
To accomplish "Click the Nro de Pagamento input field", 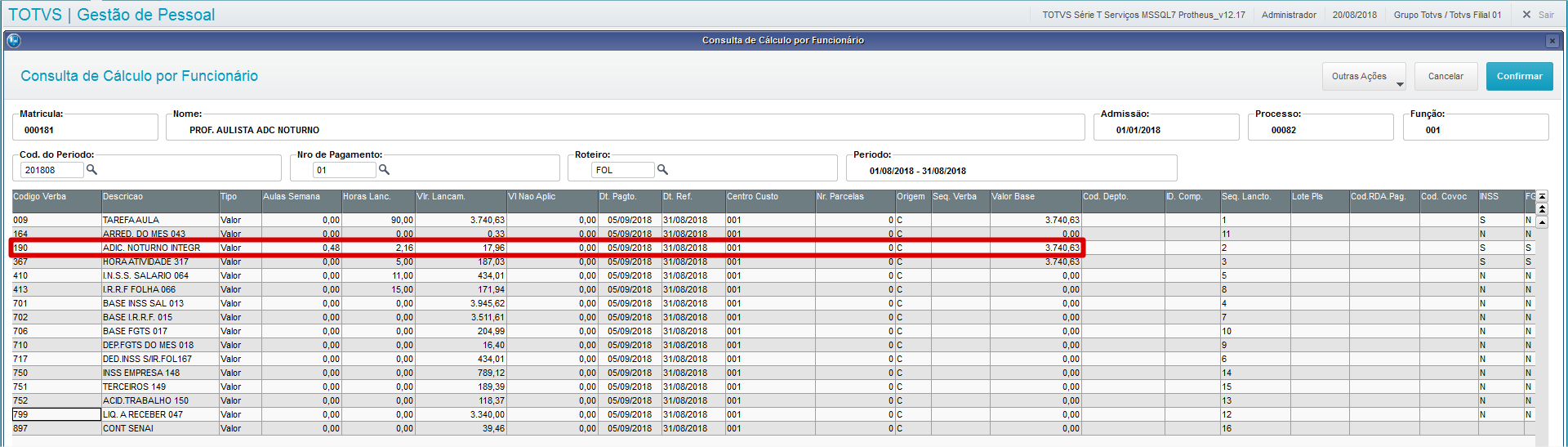I will pyautogui.click(x=344, y=170).
